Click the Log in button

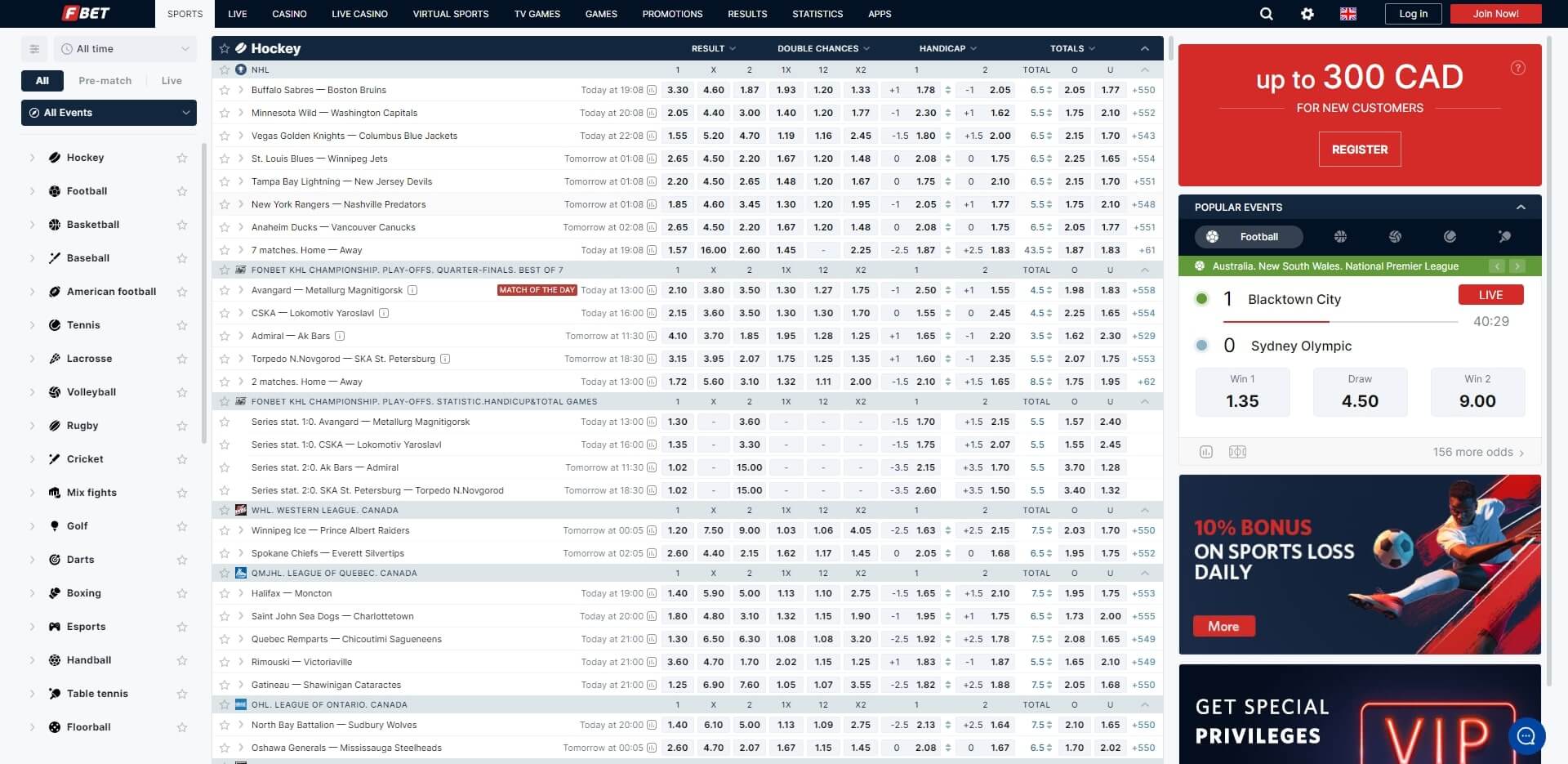tap(1414, 14)
